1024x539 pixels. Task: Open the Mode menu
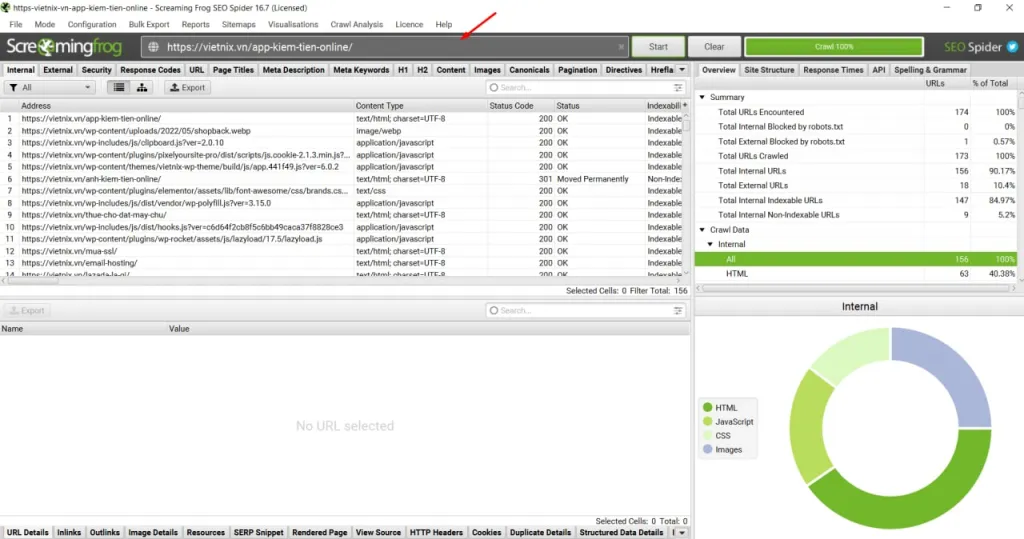coord(44,24)
